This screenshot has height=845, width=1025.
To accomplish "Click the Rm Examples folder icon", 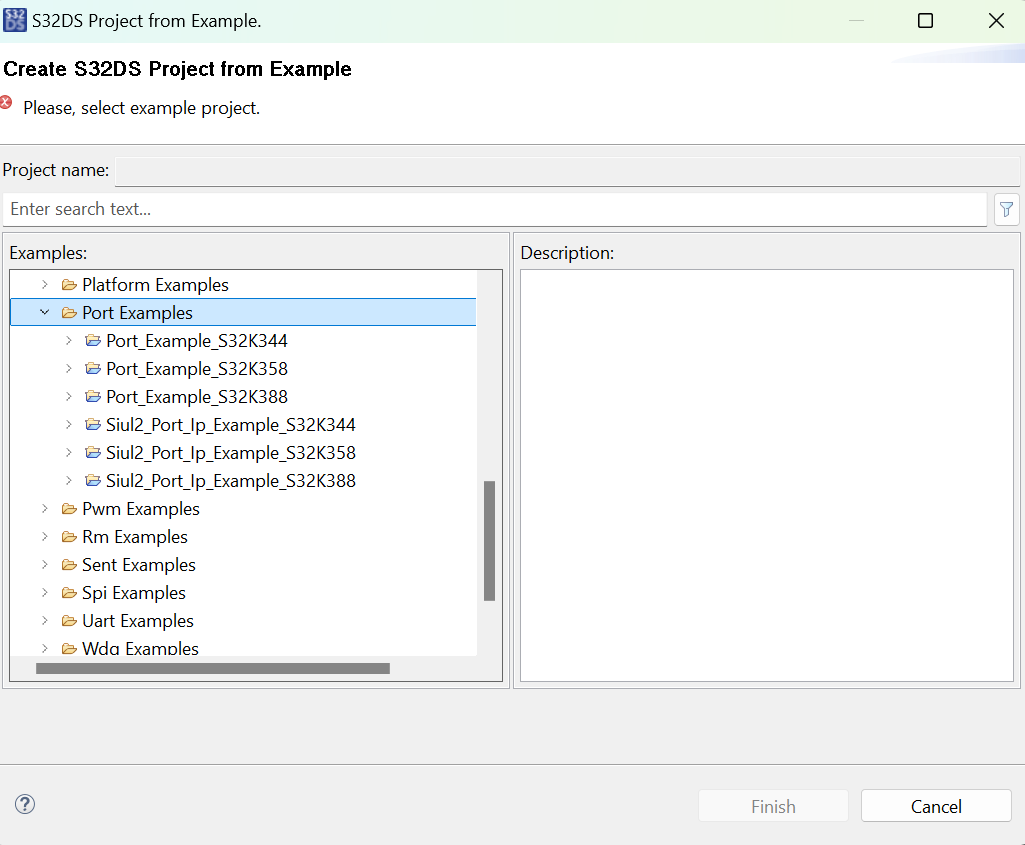I will tap(68, 536).
